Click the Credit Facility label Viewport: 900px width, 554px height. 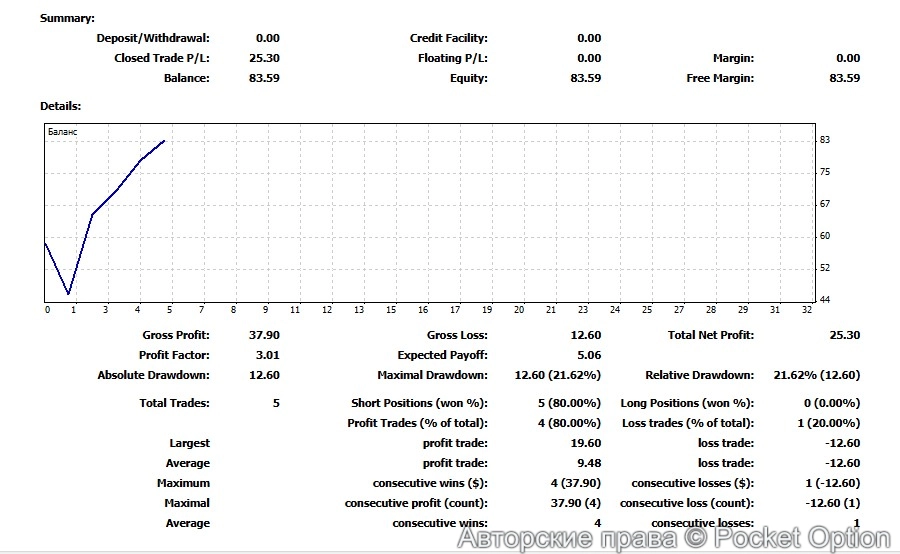(x=448, y=38)
